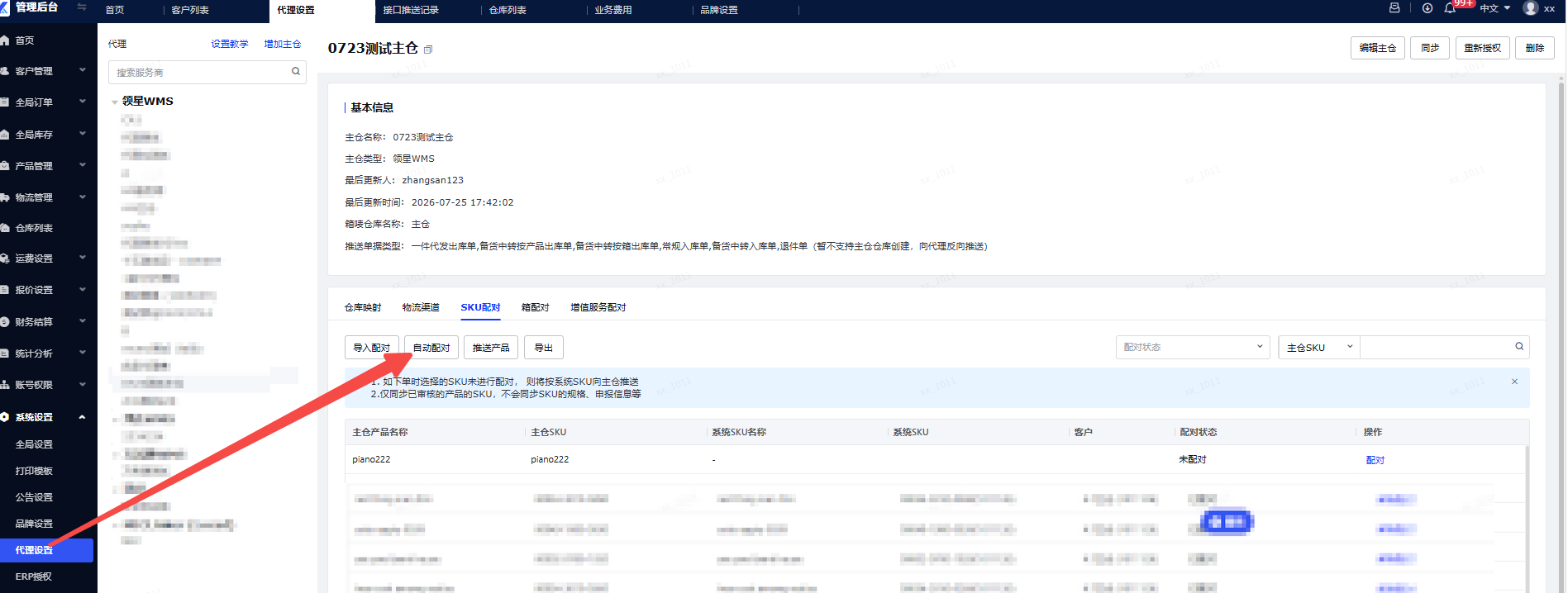
Task: Click the 导入配对 button
Action: pyautogui.click(x=372, y=348)
